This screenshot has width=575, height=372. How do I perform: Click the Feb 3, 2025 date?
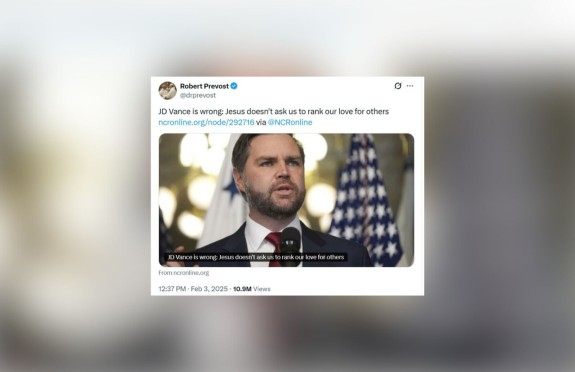click(209, 289)
